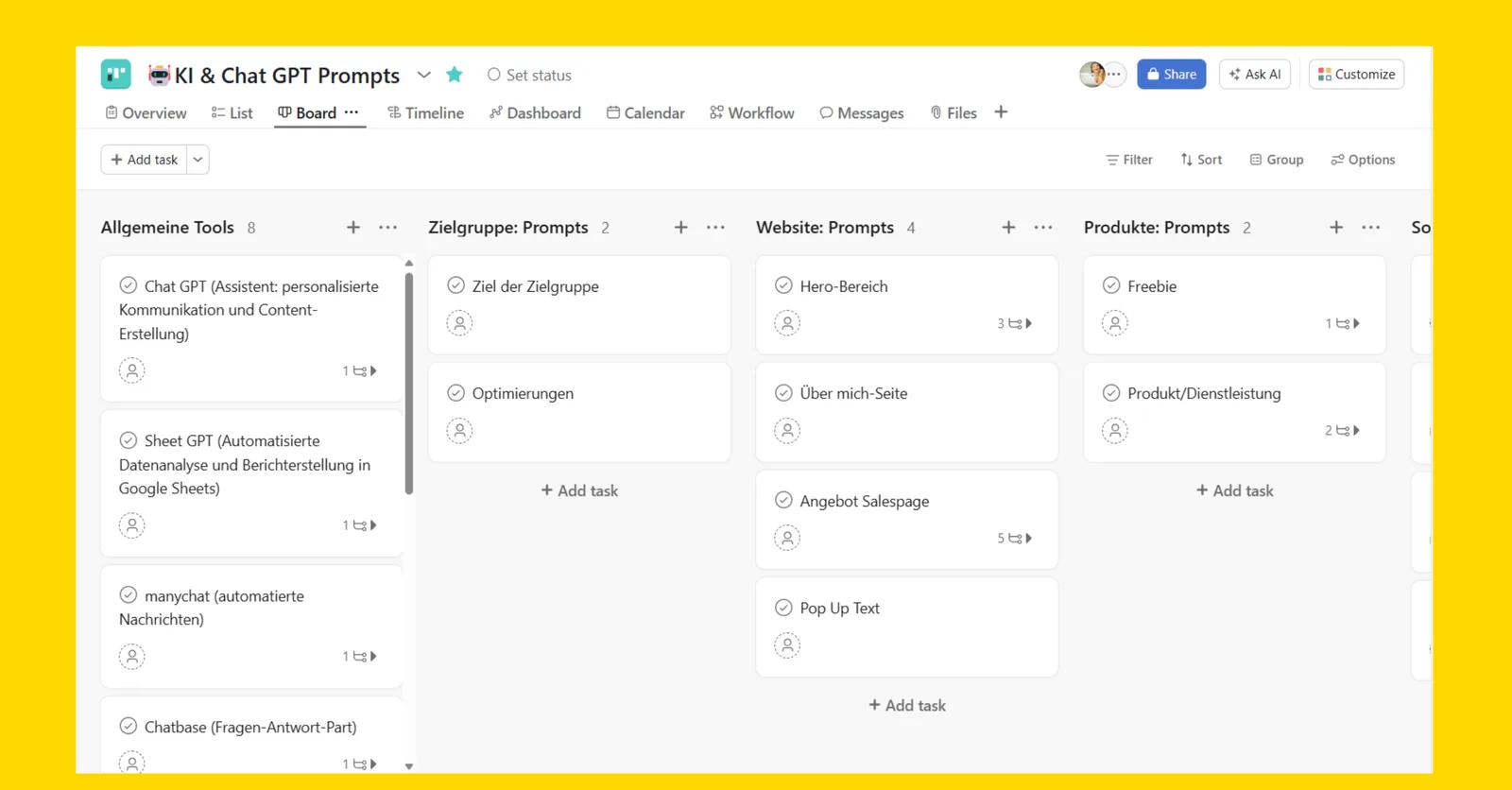Expand subtasks of Sheet GPT card
1512x790 pixels.
coord(360,525)
